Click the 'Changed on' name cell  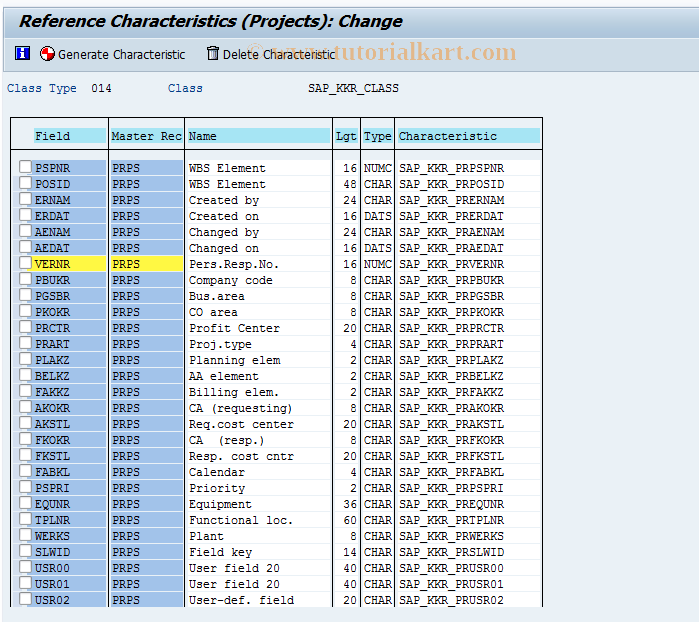(x=259, y=248)
